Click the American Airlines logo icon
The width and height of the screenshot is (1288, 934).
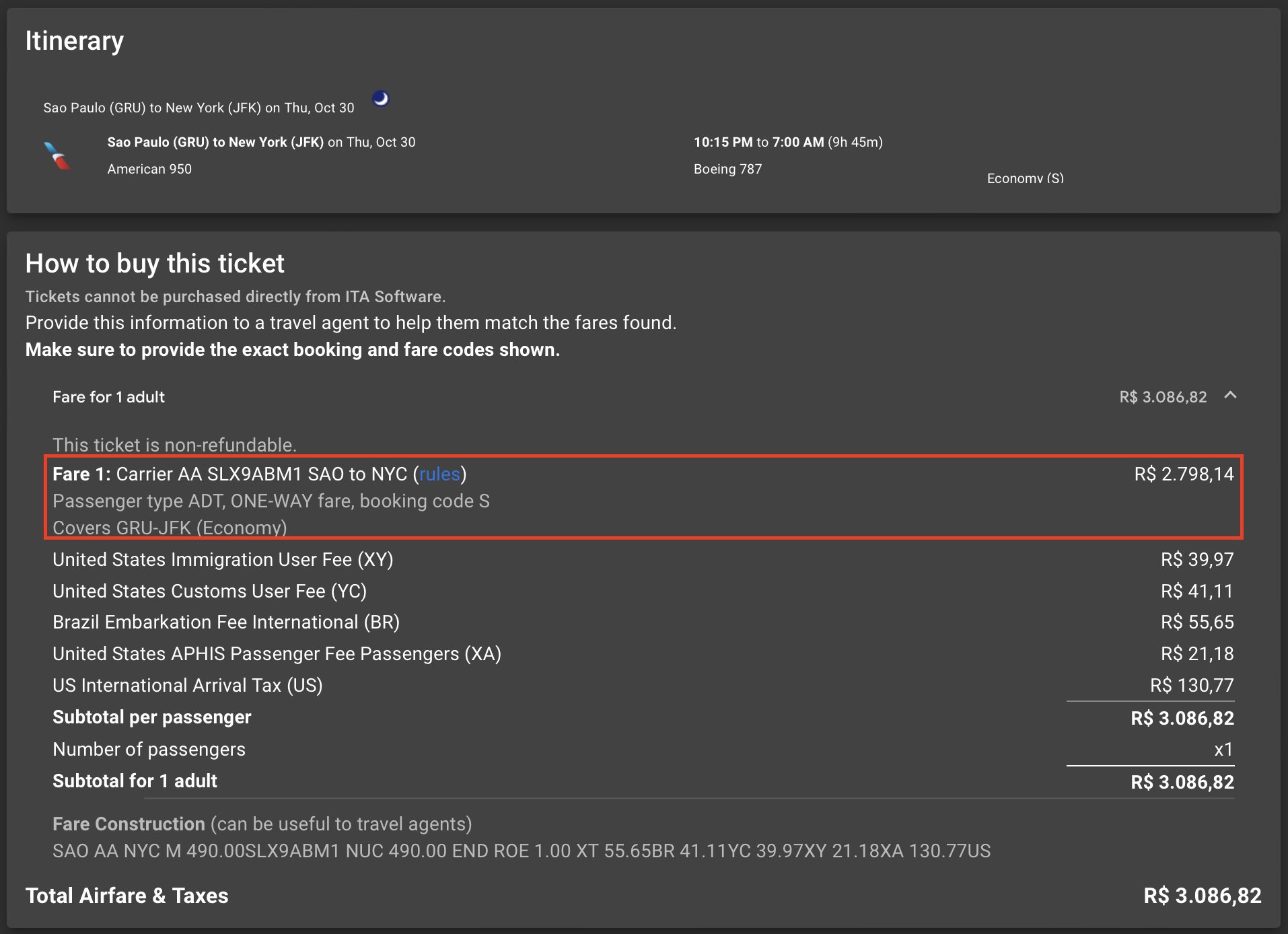point(58,156)
